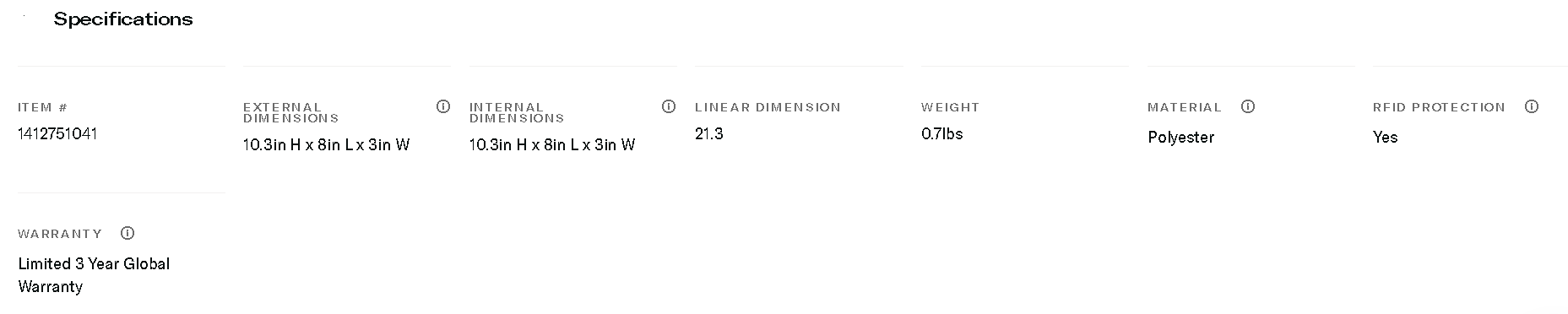Select the 21.3 linear dimension value
This screenshot has width=1568, height=314.
(709, 133)
